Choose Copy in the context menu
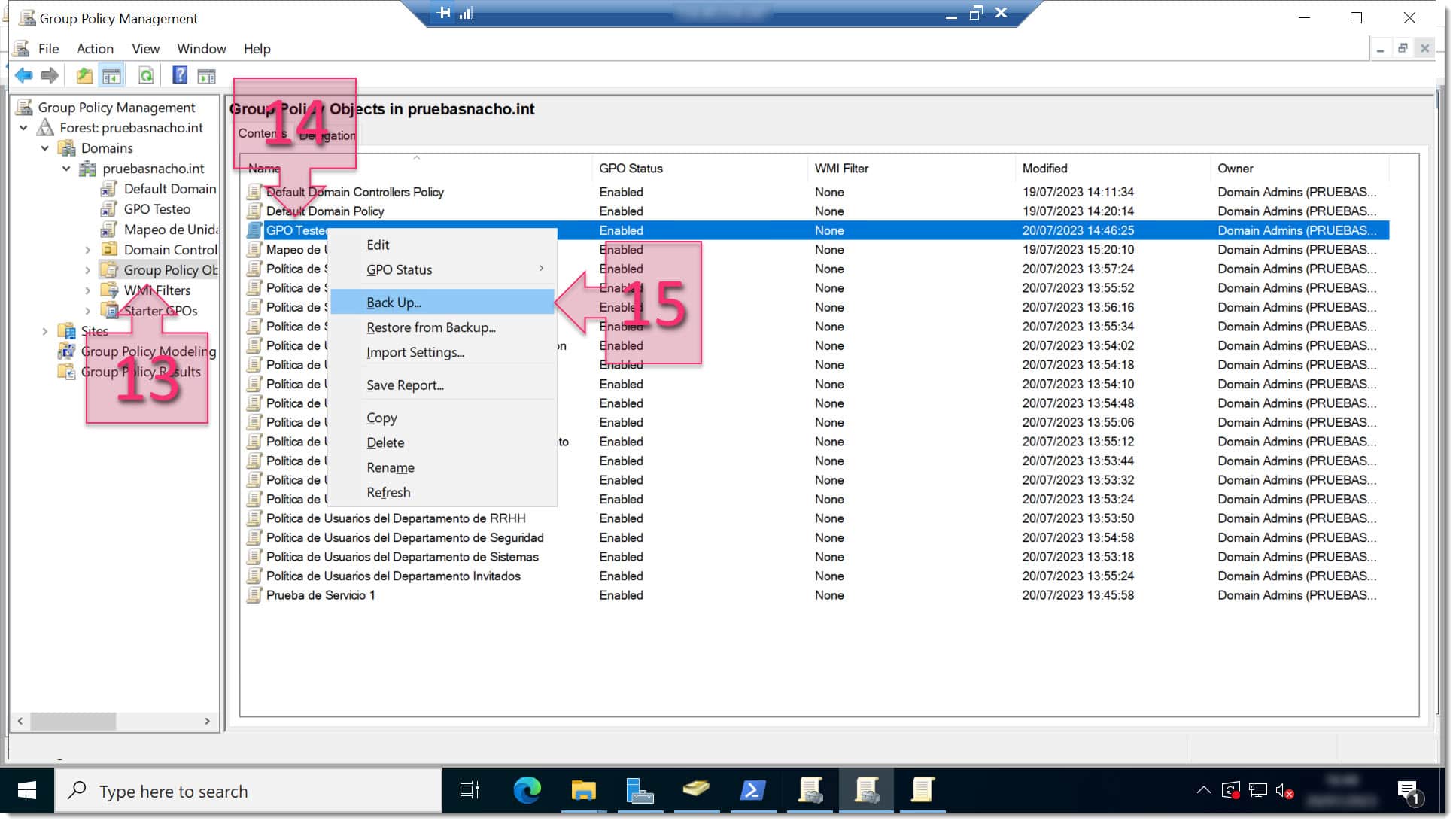Viewport: 1456px width, 824px height. point(442,418)
